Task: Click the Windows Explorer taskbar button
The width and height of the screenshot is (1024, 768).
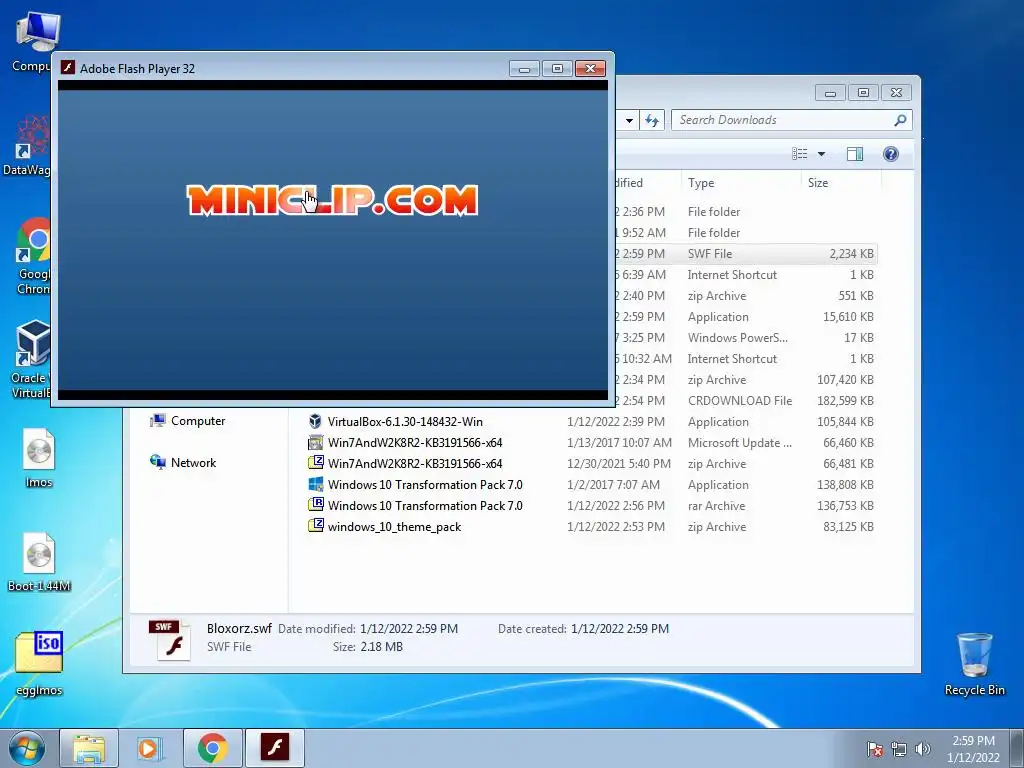Action: pyautogui.click(x=89, y=748)
